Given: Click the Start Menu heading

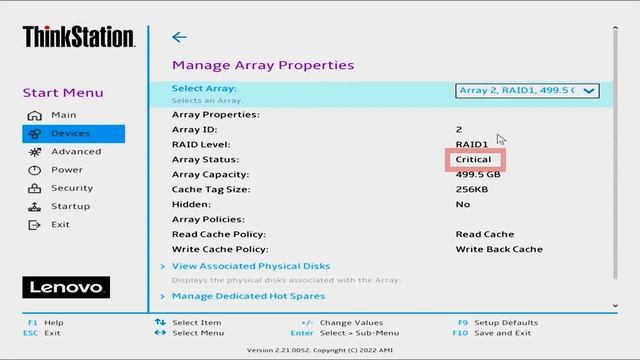Looking at the screenshot, I should coord(63,93).
